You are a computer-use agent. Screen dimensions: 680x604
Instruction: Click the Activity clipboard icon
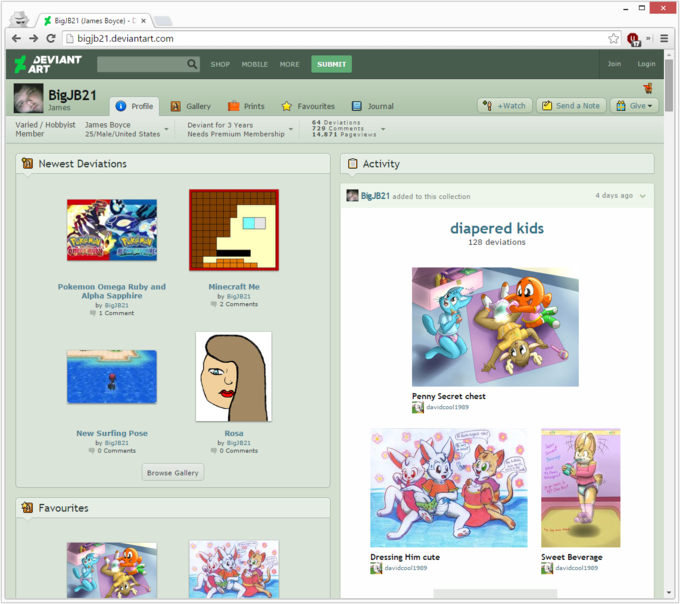coord(353,163)
